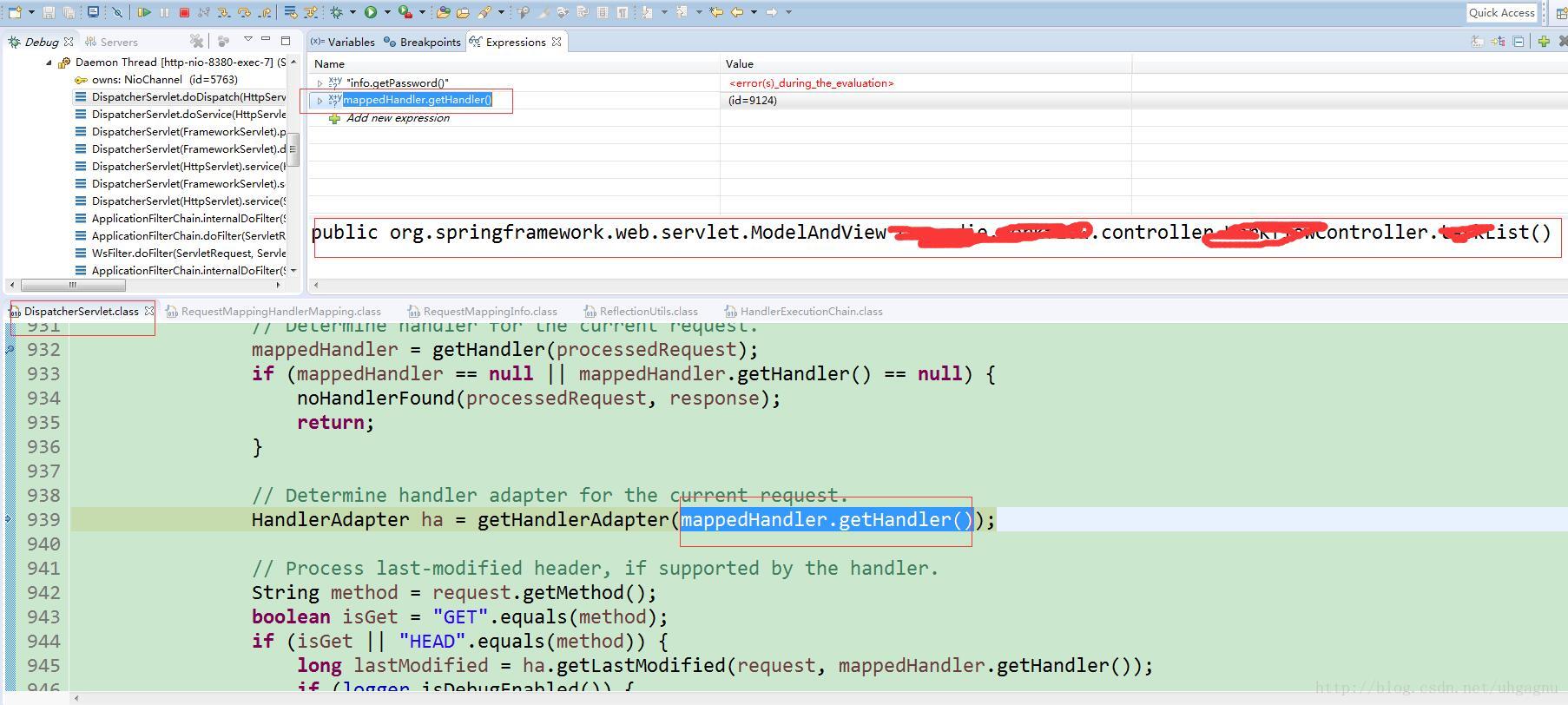Open the Run launch dropdown arrow
This screenshot has height=705, width=1568.
point(387,12)
